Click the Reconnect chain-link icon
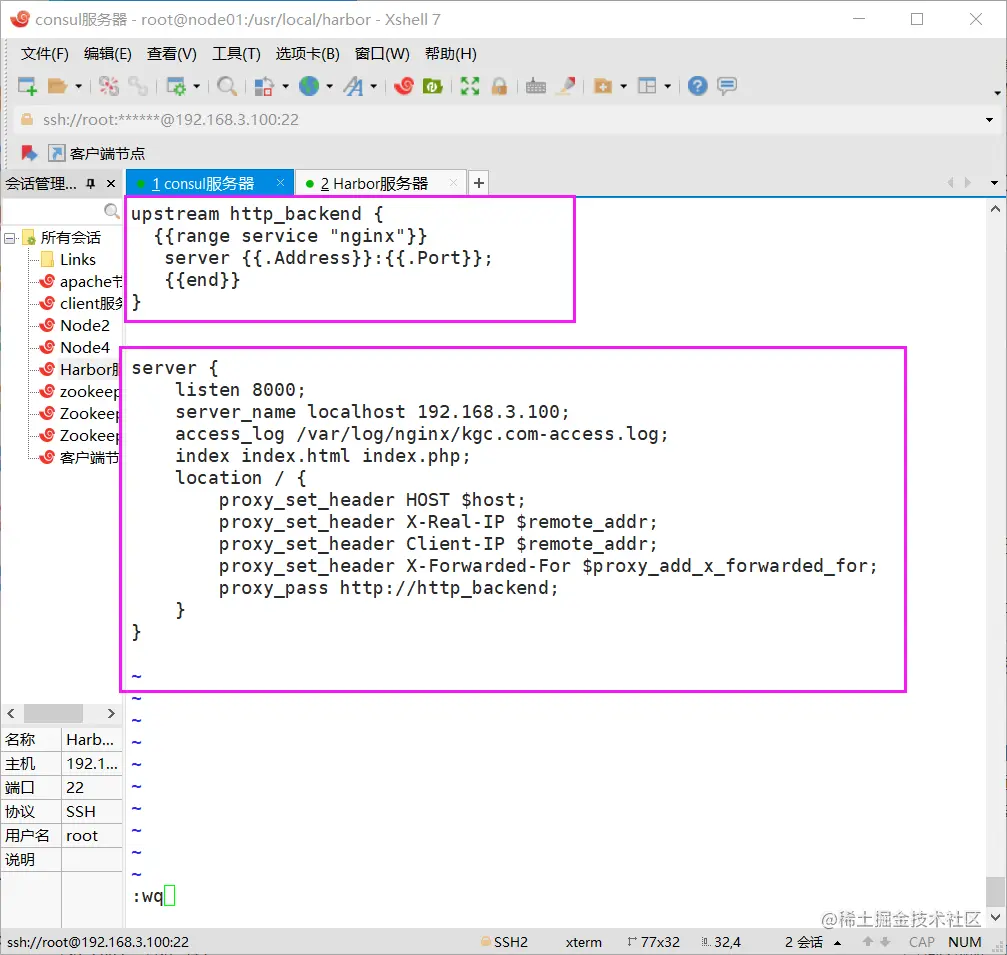The height and width of the screenshot is (955, 1007). pos(137,86)
